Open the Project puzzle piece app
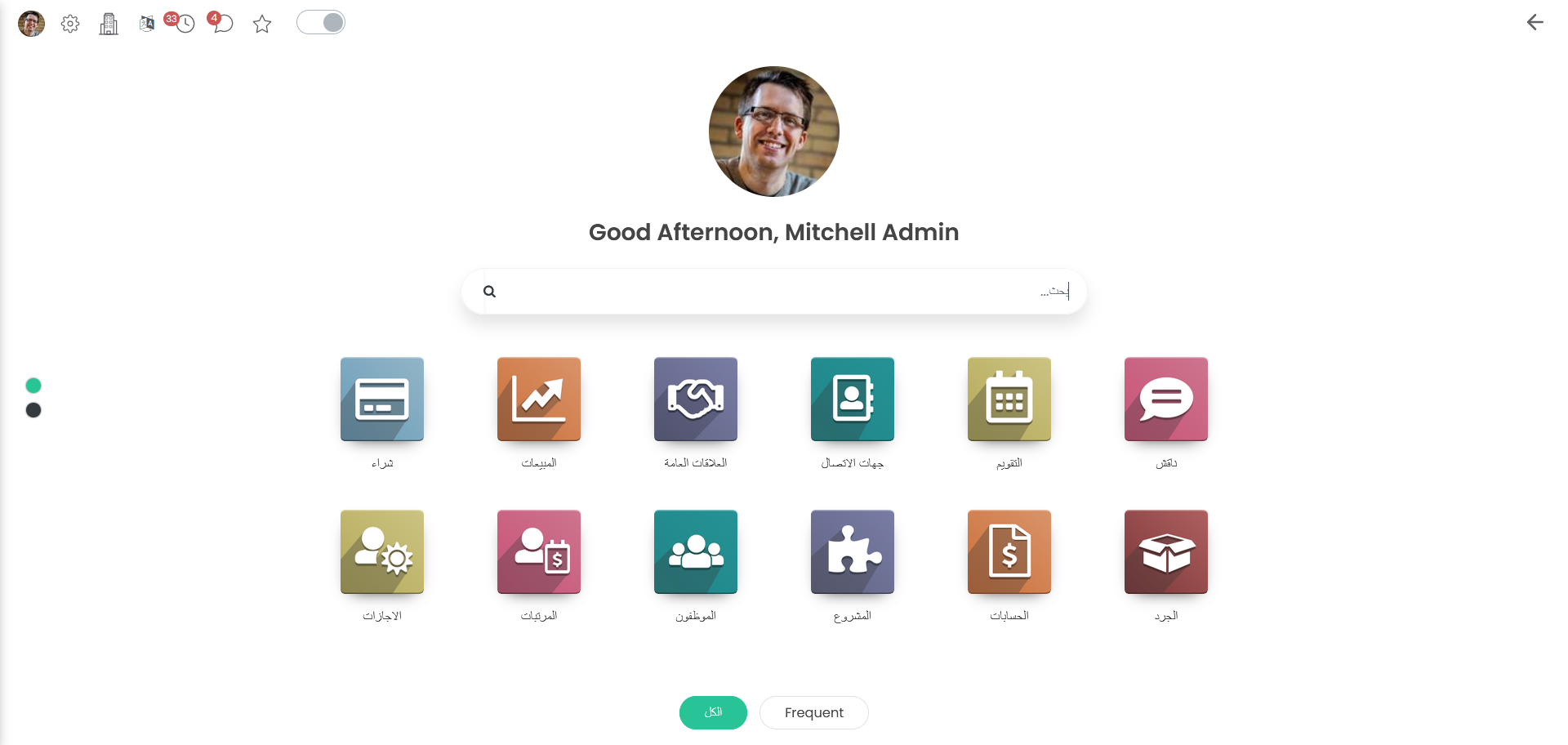 pyautogui.click(x=853, y=552)
